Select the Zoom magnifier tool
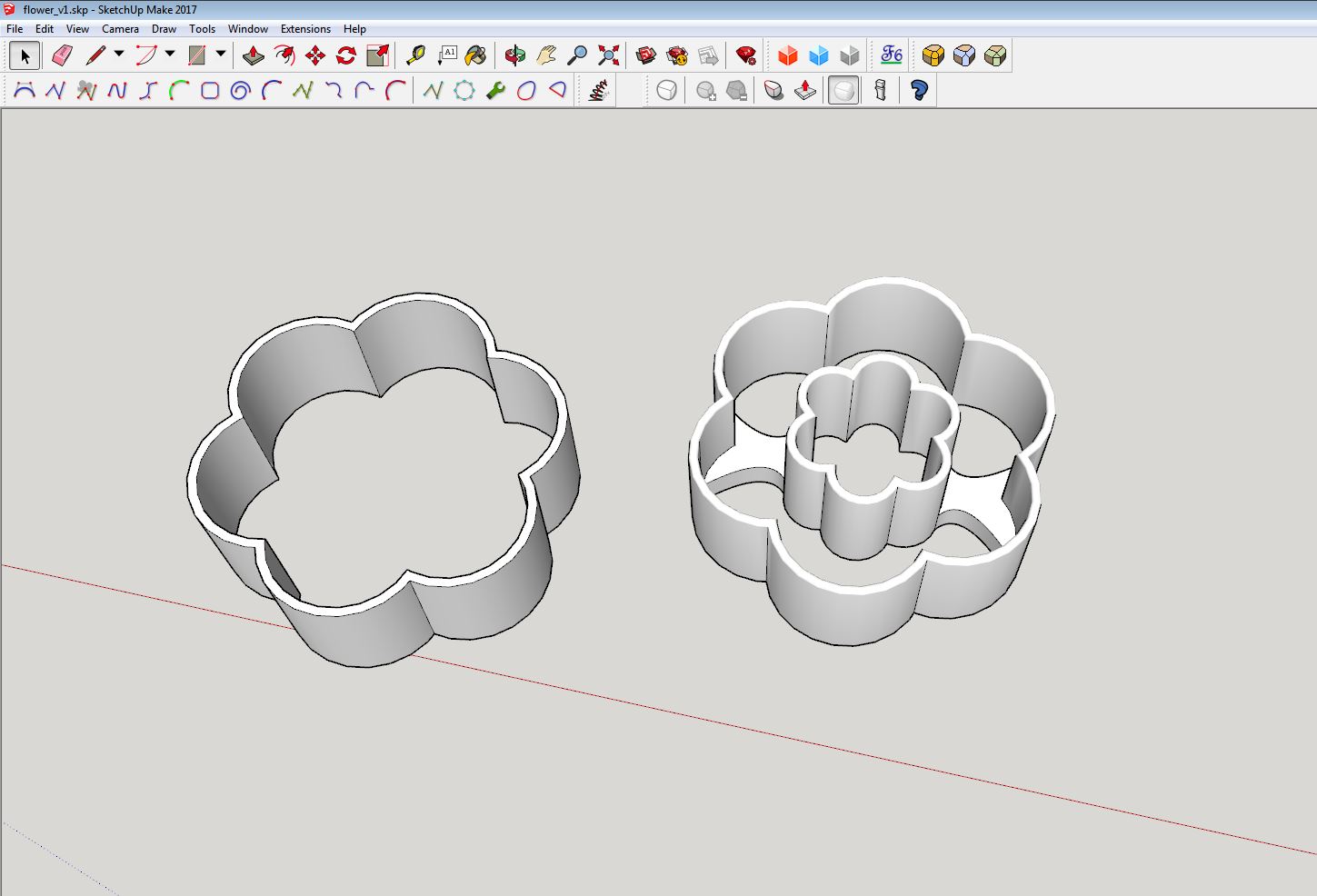Screen dimensions: 1317x896 pos(577,56)
